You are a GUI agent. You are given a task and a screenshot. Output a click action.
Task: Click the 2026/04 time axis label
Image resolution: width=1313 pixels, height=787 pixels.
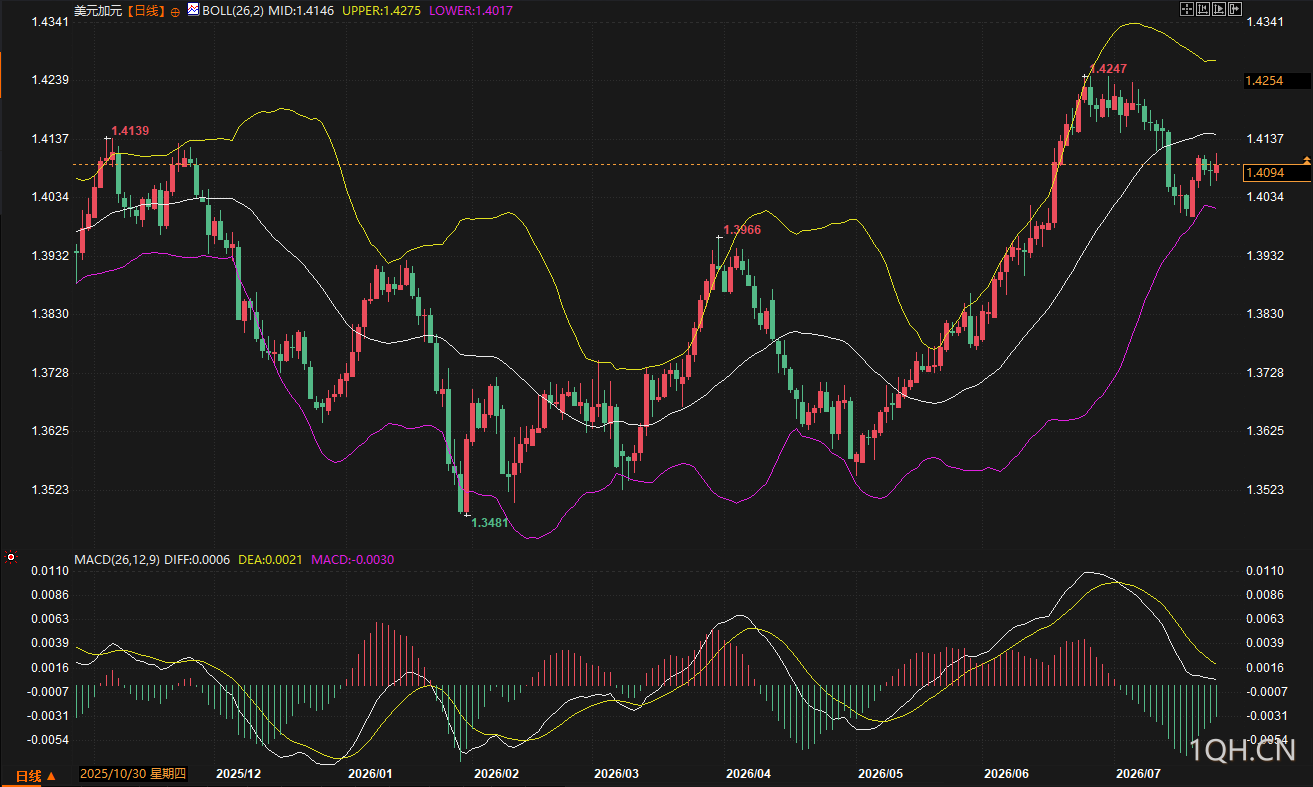748,774
